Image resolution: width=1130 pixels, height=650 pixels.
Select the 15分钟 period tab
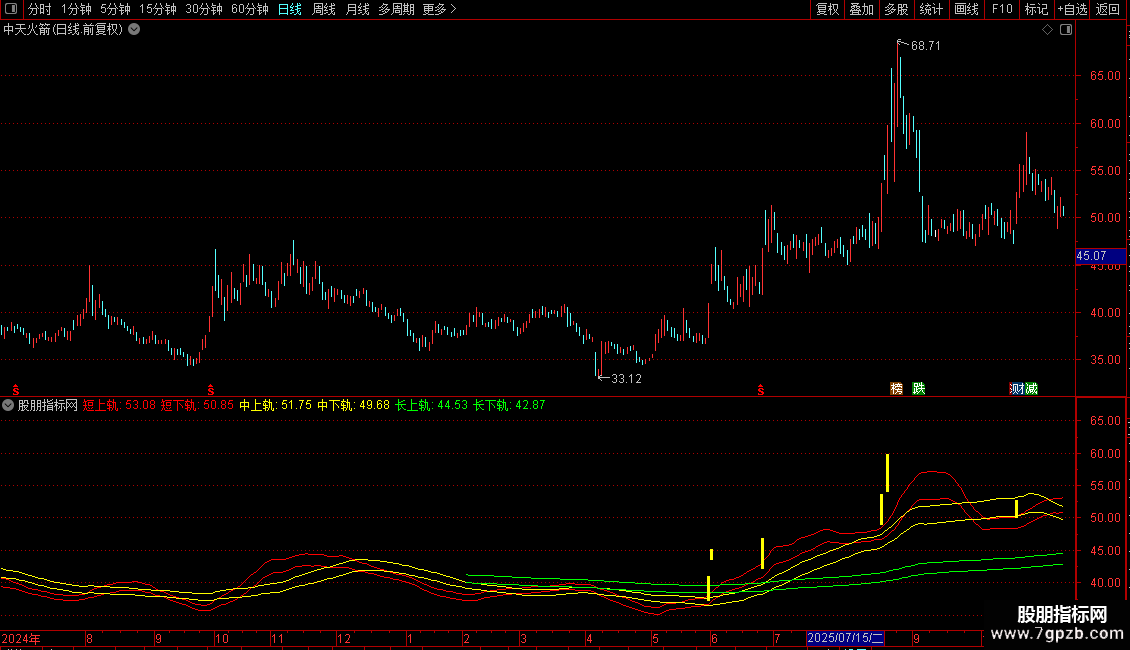(158, 9)
